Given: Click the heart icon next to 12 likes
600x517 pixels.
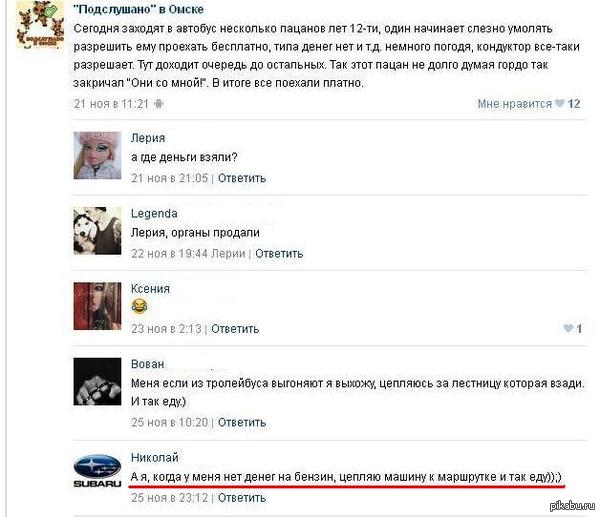Looking at the screenshot, I should coord(559,103).
